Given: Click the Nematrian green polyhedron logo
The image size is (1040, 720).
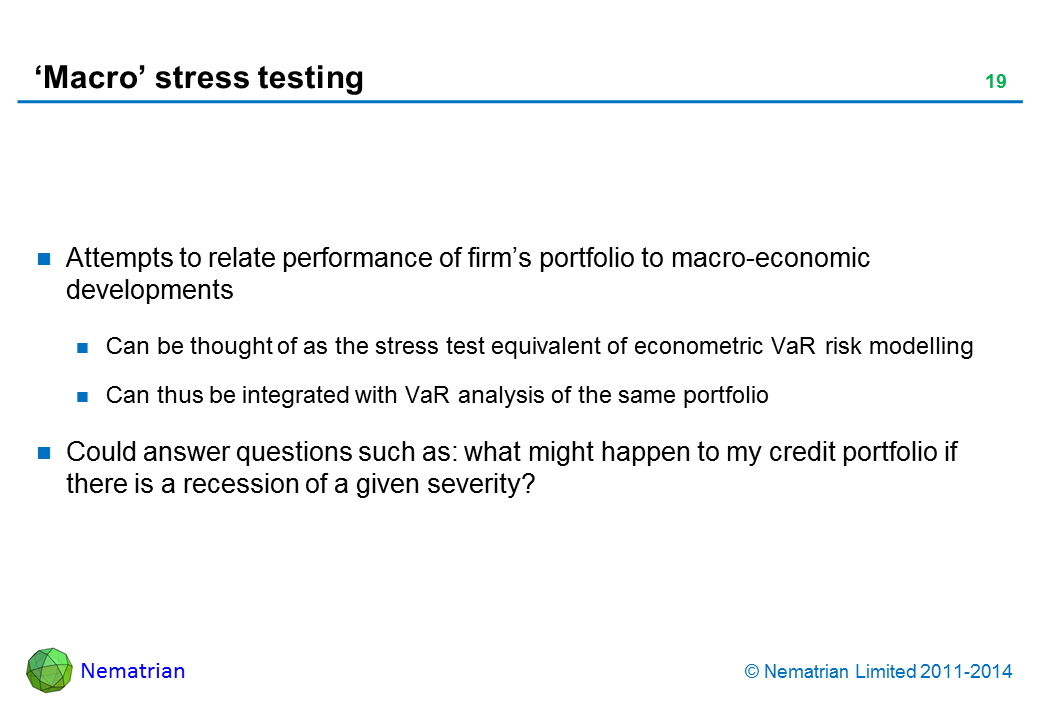Looking at the screenshot, I should [49, 670].
